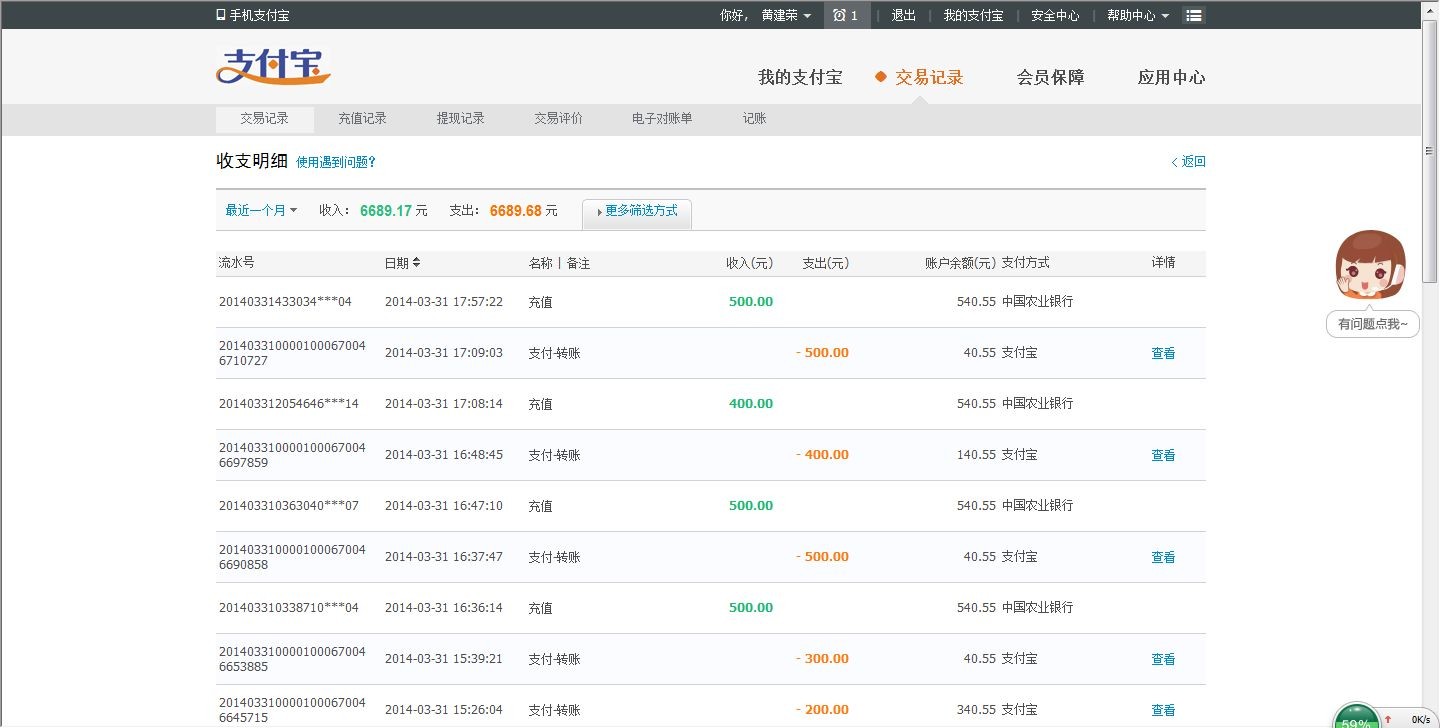
Task: Switch to the 充值记录 tab
Action: pos(362,118)
